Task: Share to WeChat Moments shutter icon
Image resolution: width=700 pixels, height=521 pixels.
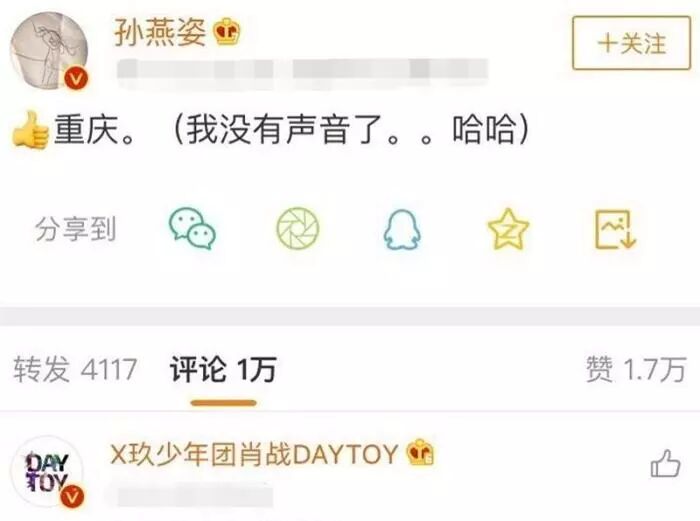Action: [x=298, y=228]
